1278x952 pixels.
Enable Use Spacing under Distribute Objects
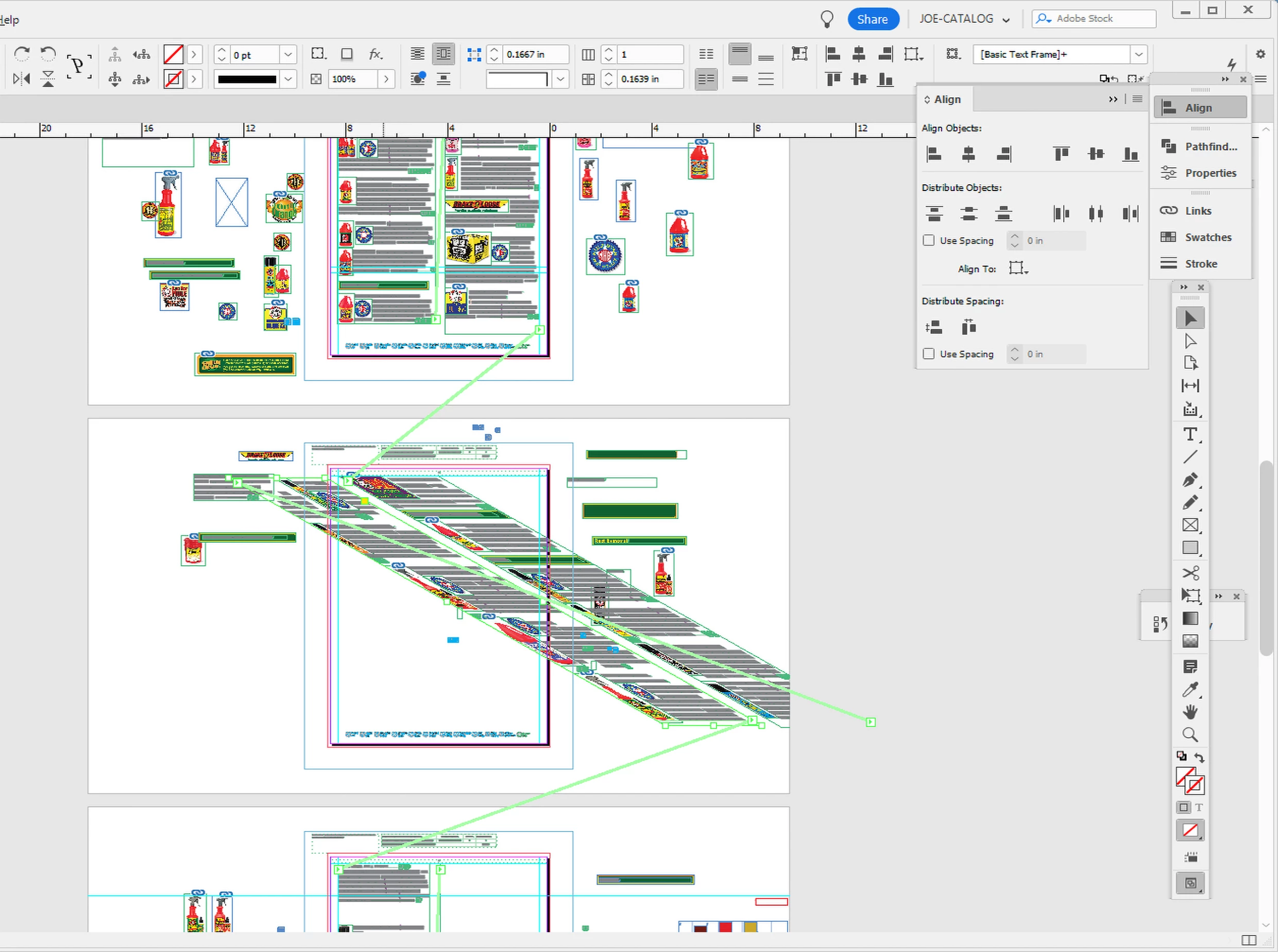tap(929, 240)
